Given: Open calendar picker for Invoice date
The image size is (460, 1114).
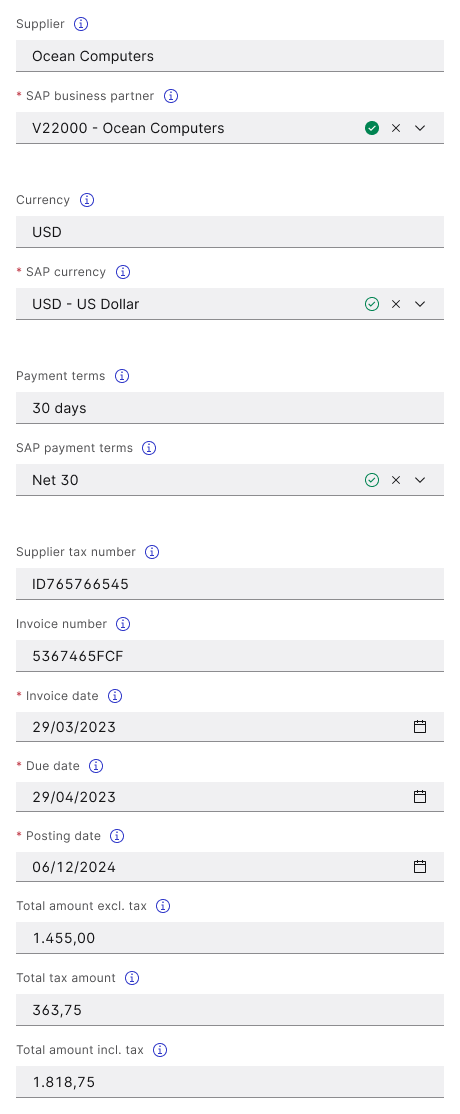Looking at the screenshot, I should [x=420, y=727].
